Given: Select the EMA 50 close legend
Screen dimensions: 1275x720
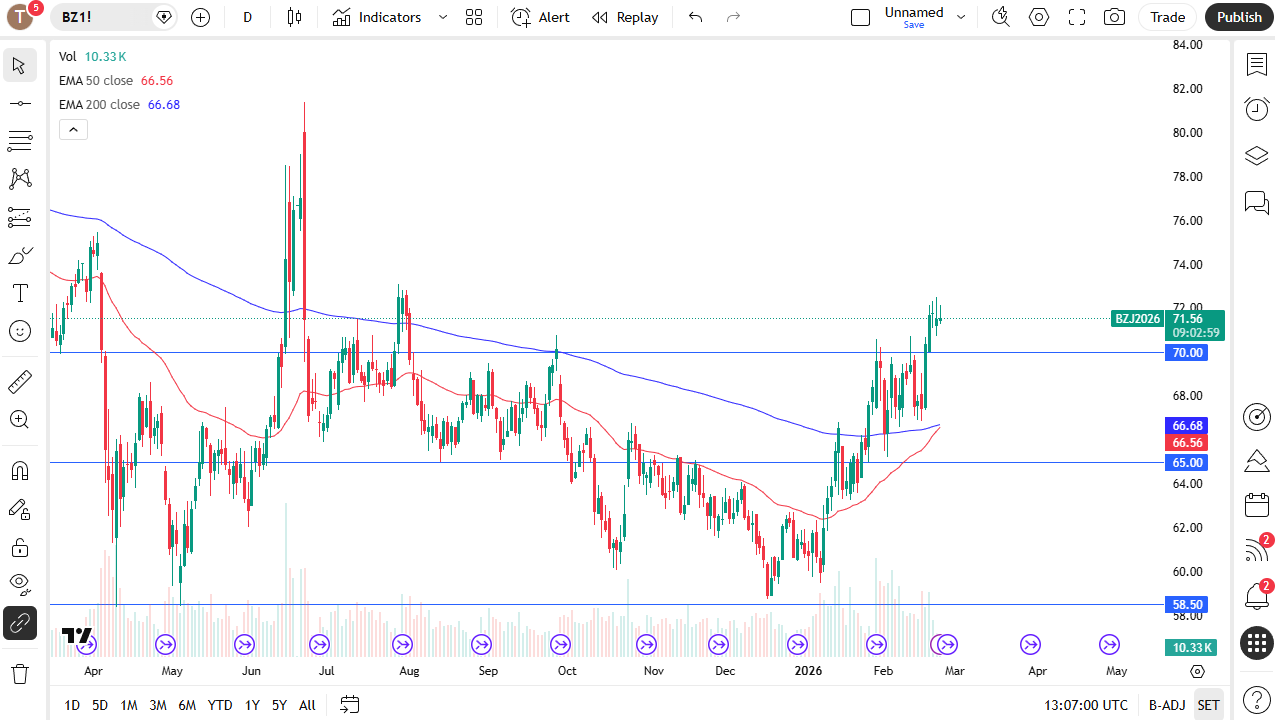Looking at the screenshot, I should pos(95,81).
